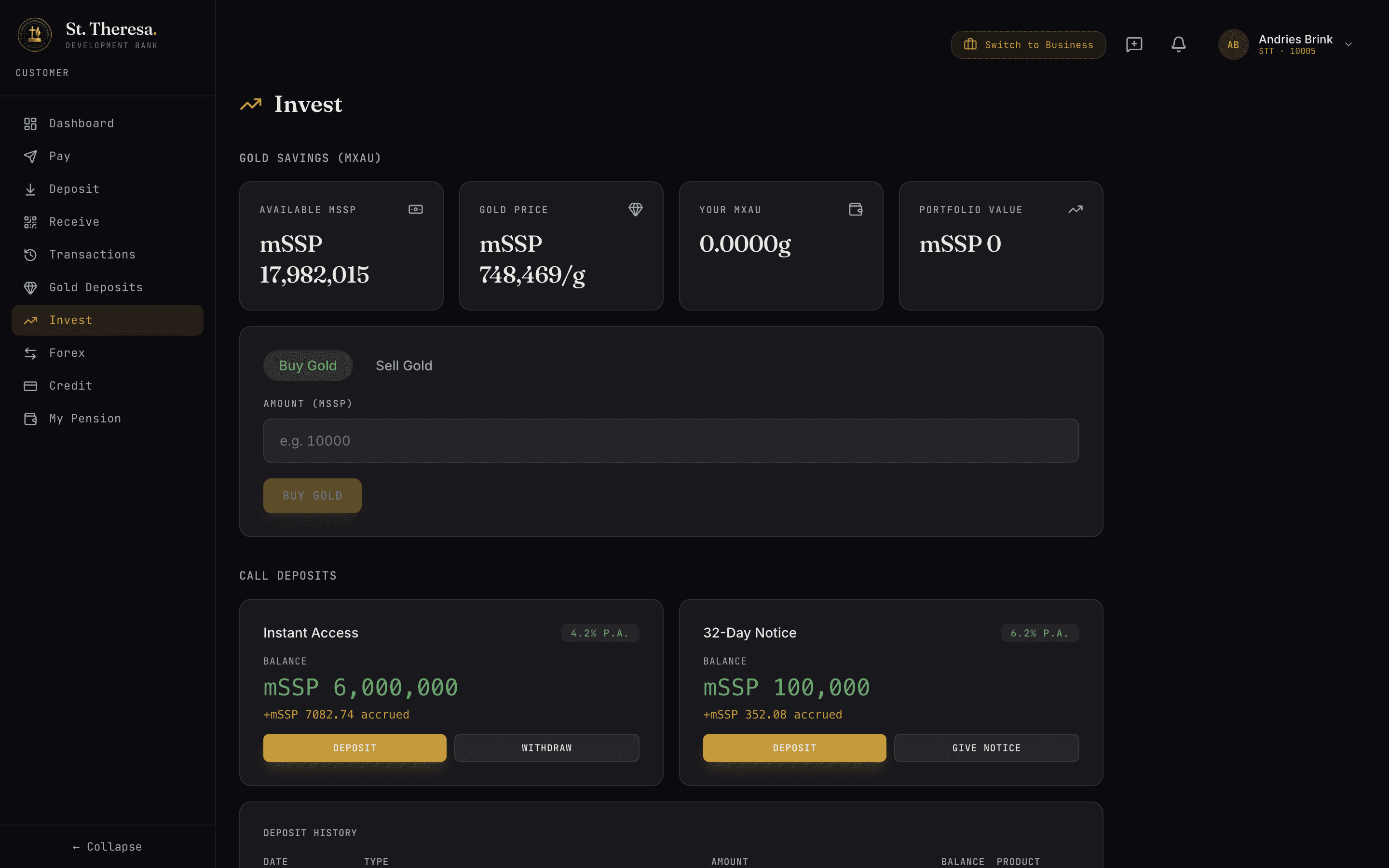Click banknote icon on Available mSSP card
This screenshot has height=868, width=1389.
[x=416, y=210]
